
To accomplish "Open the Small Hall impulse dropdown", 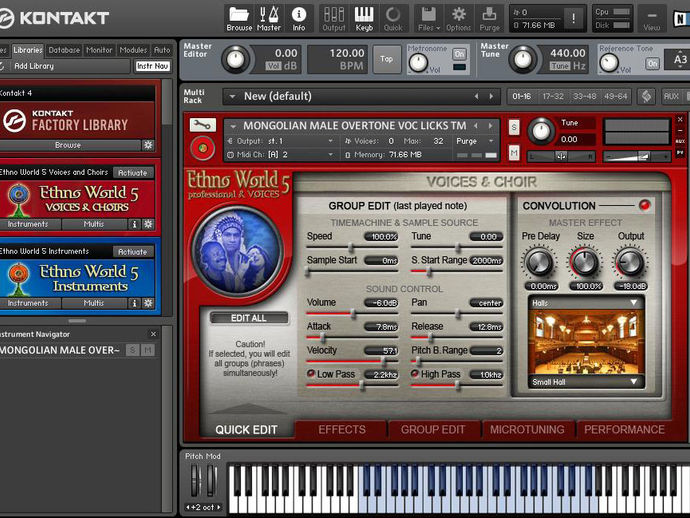I will coord(585,382).
